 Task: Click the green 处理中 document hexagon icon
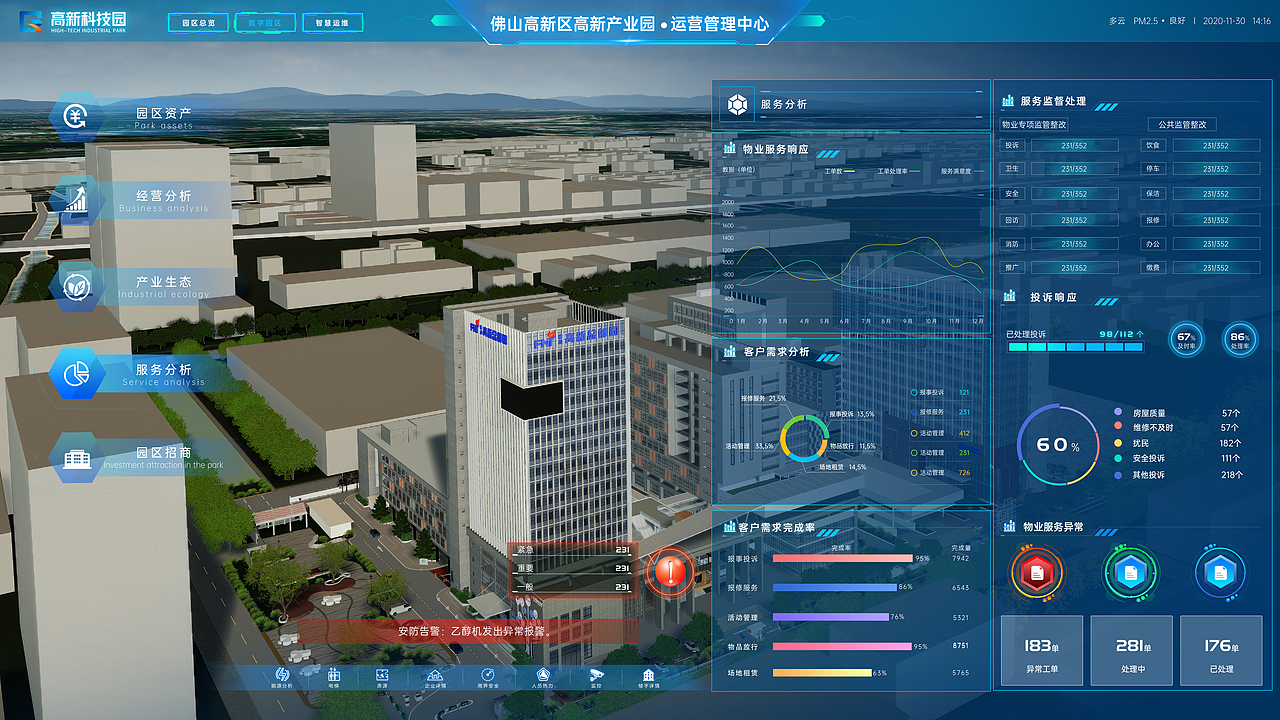pos(1130,573)
